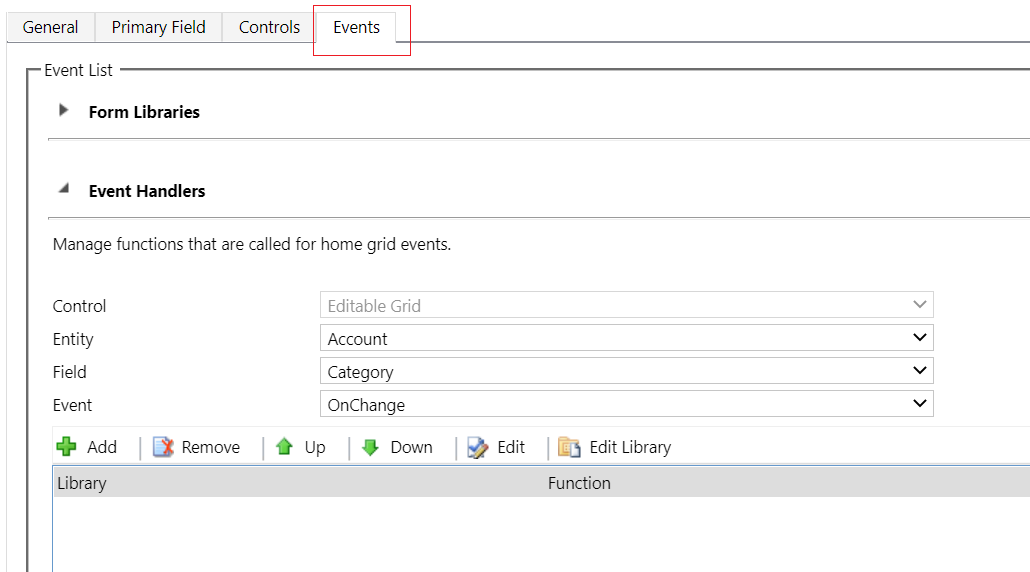This screenshot has height=572, width=1030.
Task: Click the Event Handlers heading
Action: tap(147, 191)
